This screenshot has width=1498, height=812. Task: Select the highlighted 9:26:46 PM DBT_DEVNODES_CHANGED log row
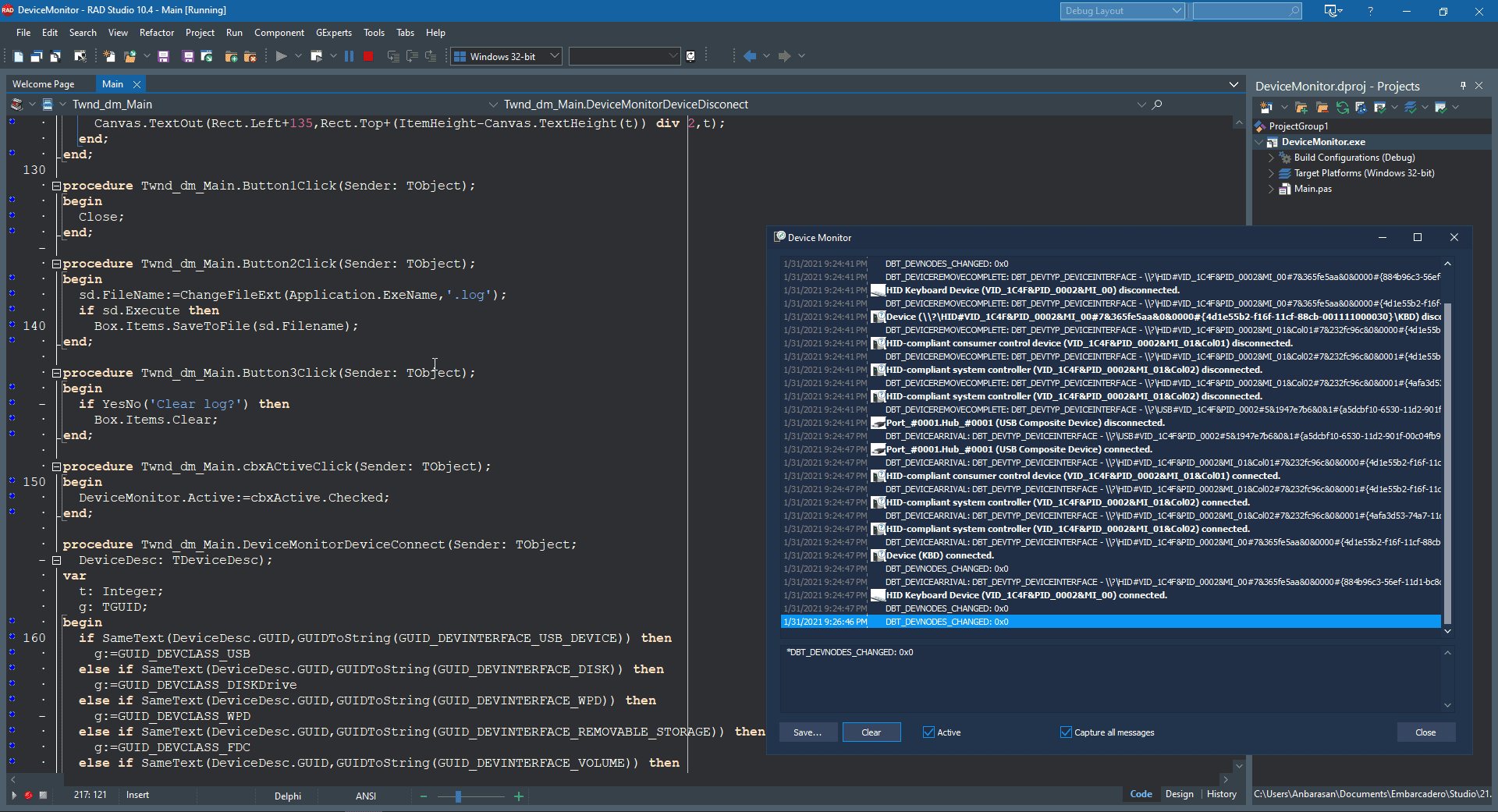pos(1111,622)
